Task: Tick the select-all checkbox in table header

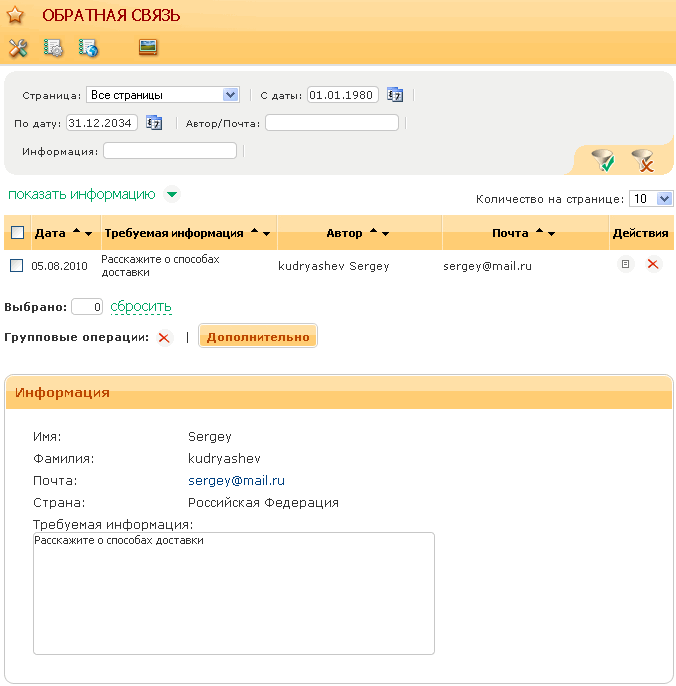Action: (x=17, y=233)
